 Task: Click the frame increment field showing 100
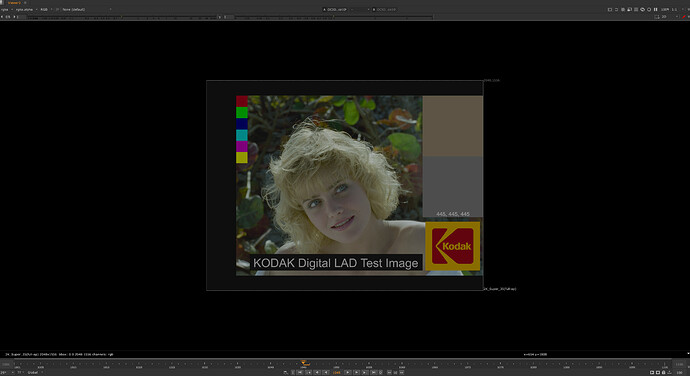[680, 372]
